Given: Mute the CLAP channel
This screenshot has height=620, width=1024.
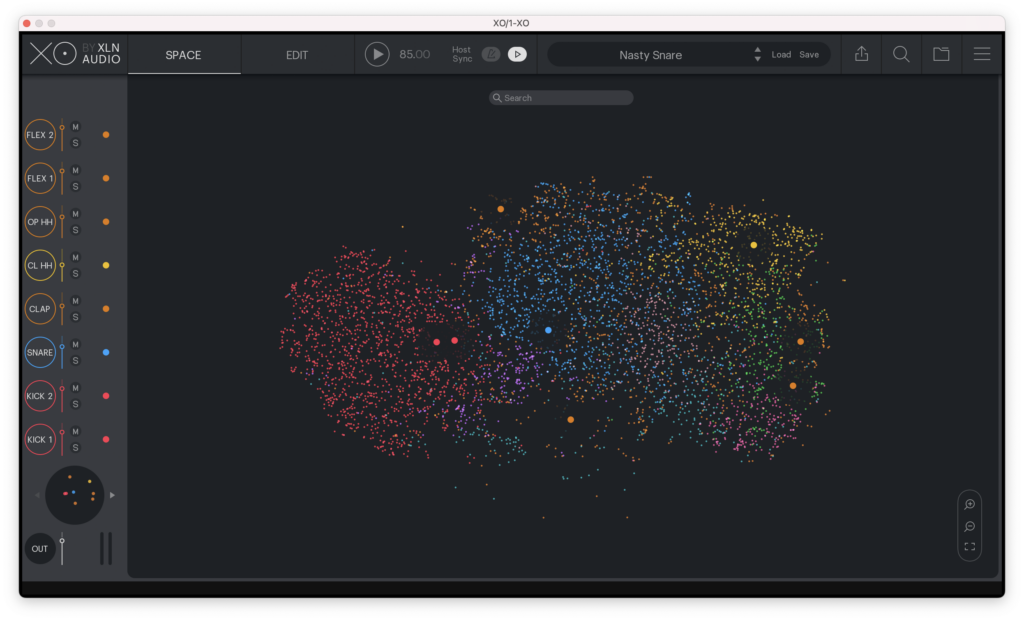Looking at the screenshot, I should pos(75,301).
